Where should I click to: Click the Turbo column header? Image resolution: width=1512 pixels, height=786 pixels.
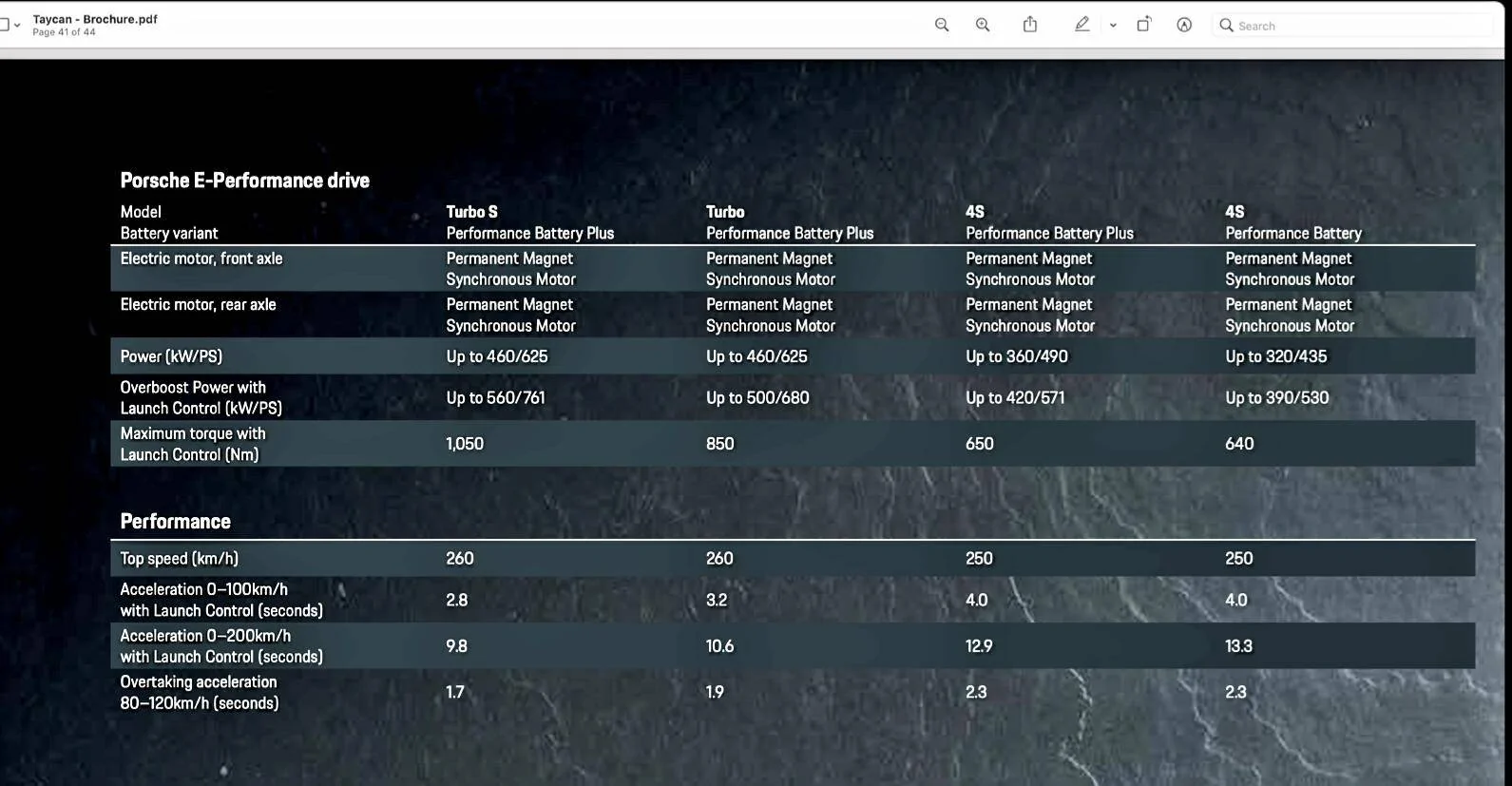point(725,211)
